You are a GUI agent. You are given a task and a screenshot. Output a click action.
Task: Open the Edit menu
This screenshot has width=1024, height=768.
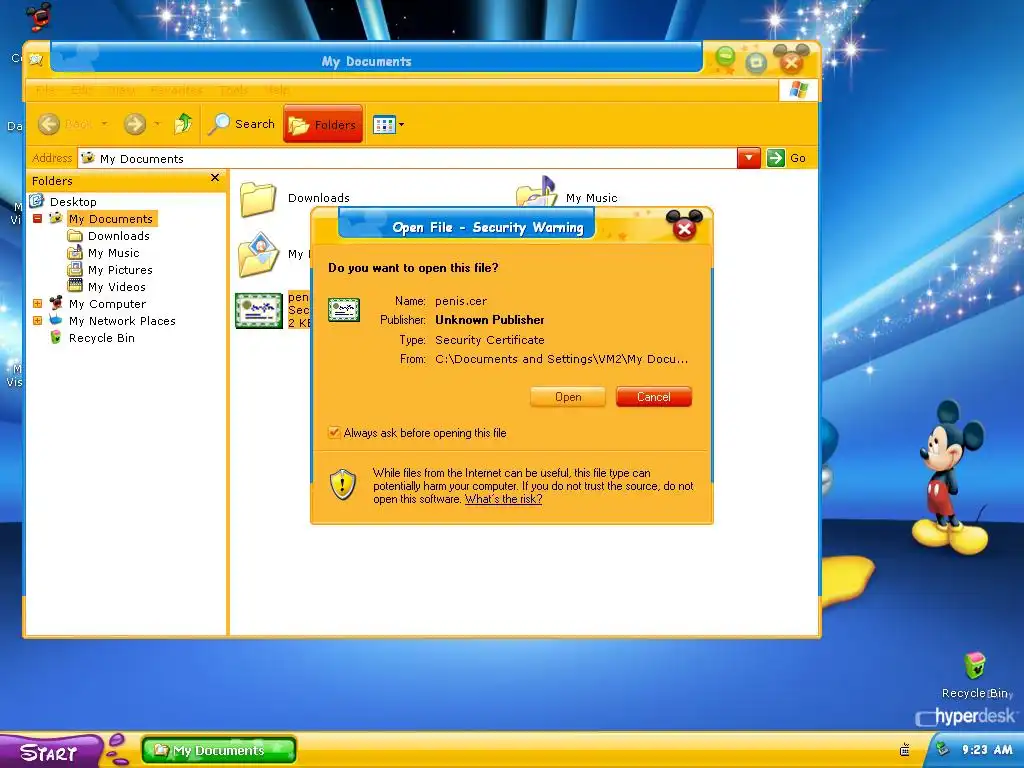coord(82,90)
